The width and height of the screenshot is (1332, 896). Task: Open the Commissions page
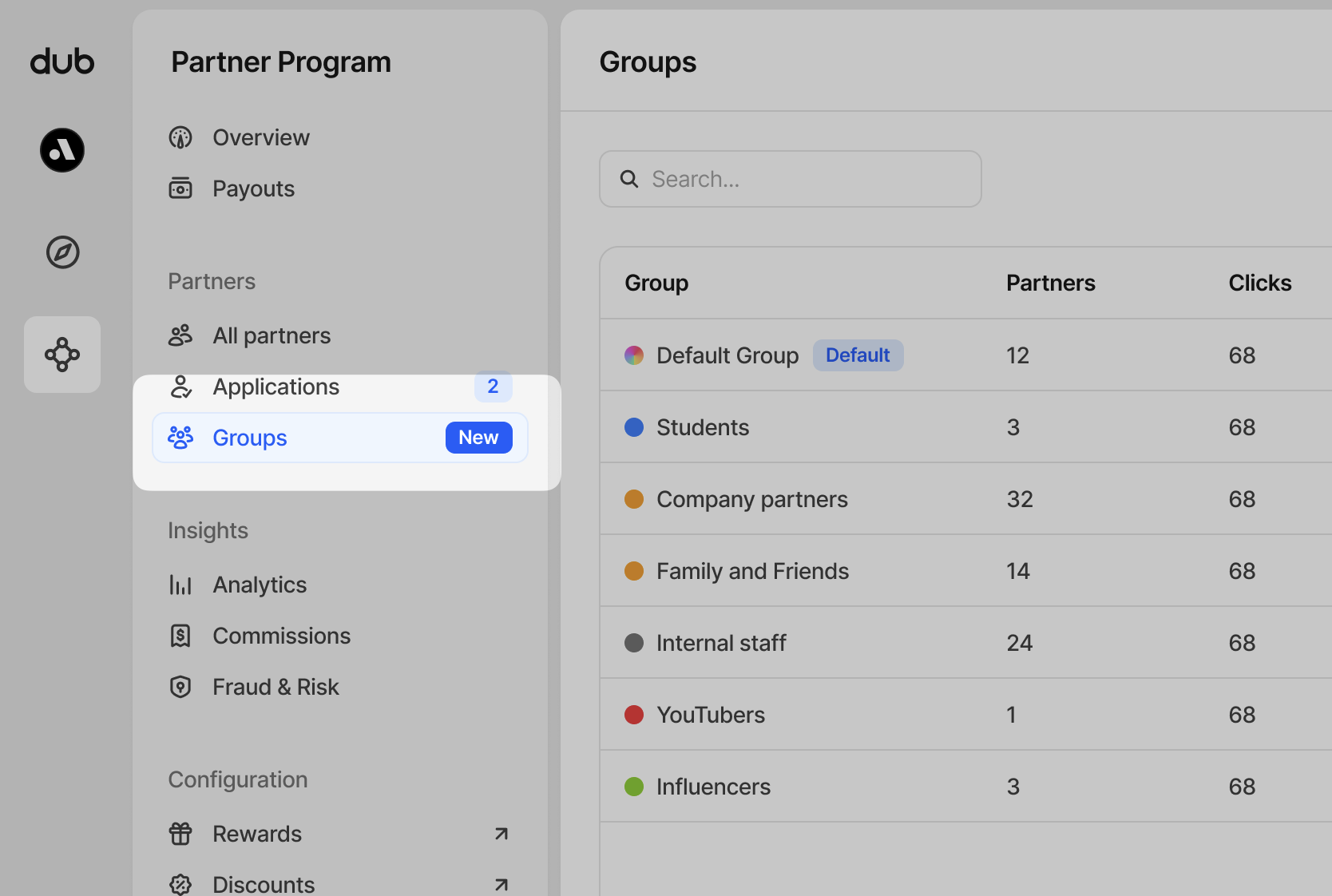pos(340,636)
